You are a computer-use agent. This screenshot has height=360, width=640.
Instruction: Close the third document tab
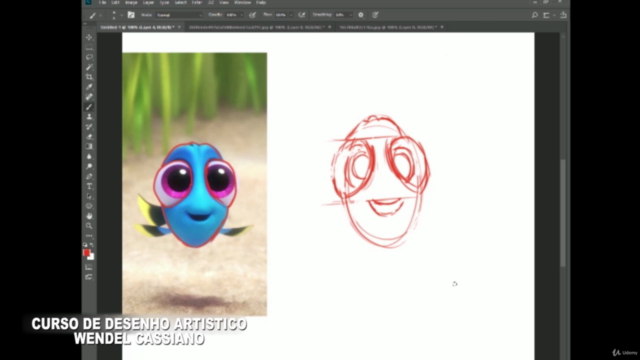click(442, 27)
